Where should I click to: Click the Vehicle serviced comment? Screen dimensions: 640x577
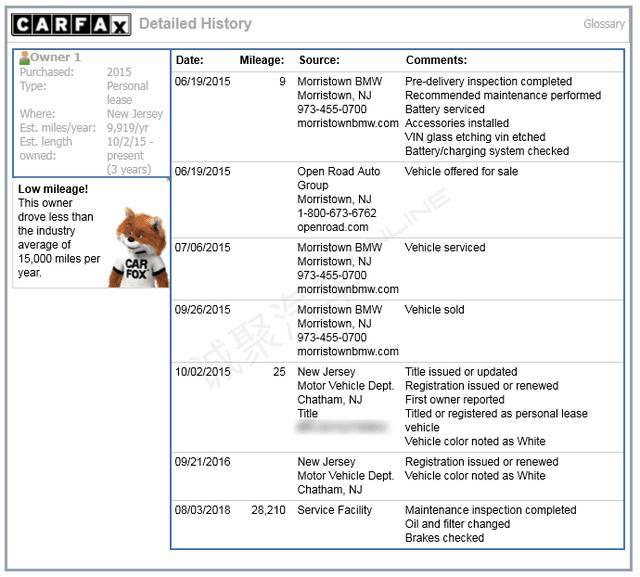tap(445, 248)
